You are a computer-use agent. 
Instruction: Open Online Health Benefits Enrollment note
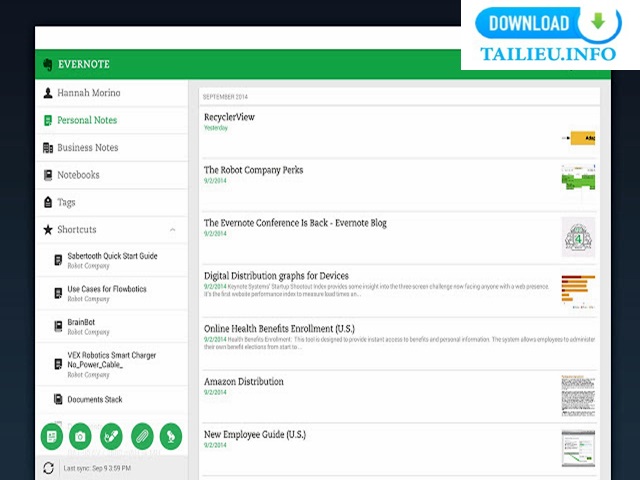coord(399,344)
